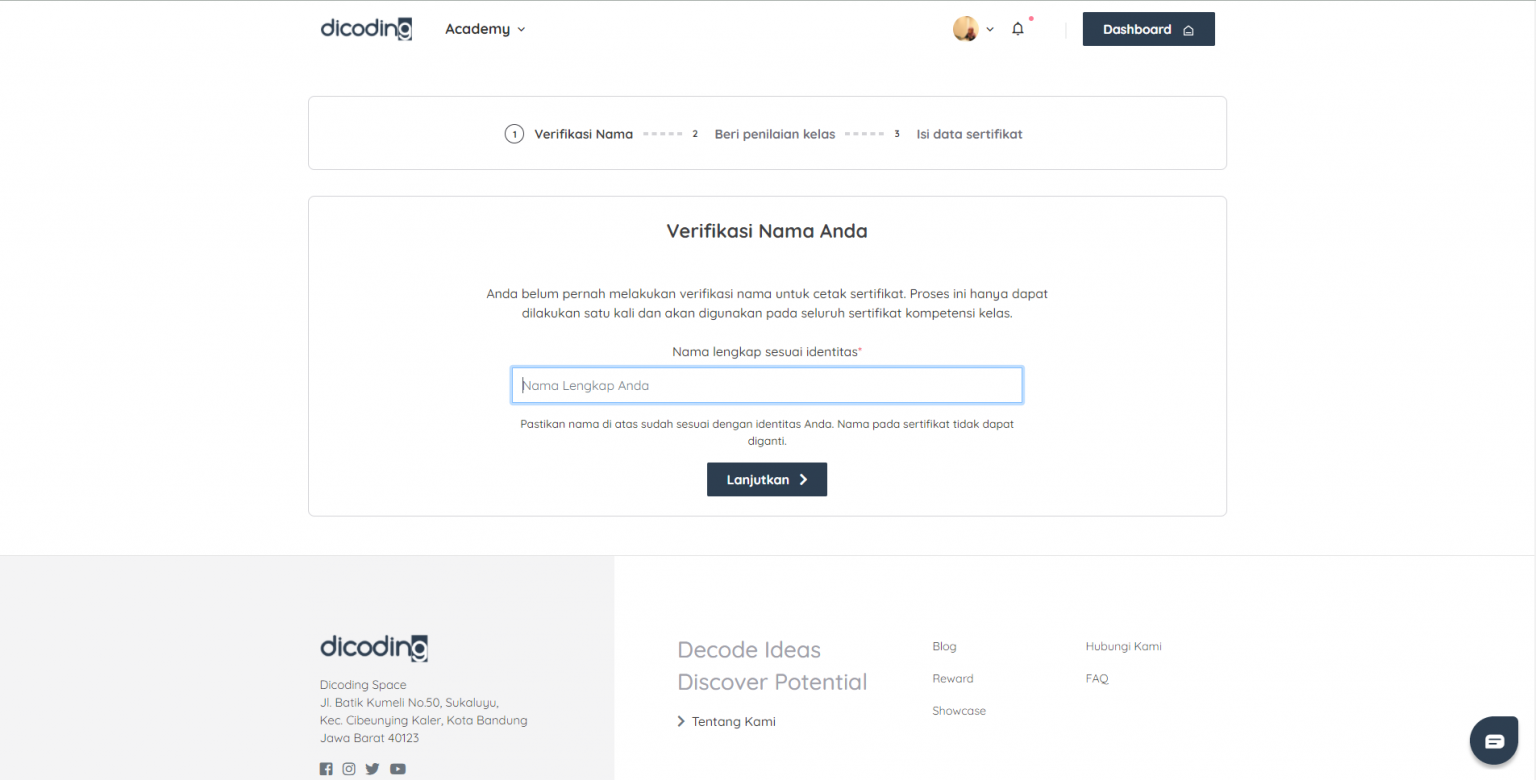The height and width of the screenshot is (780, 1536).
Task: Open Dicoding's YouTube icon
Action: click(x=397, y=769)
